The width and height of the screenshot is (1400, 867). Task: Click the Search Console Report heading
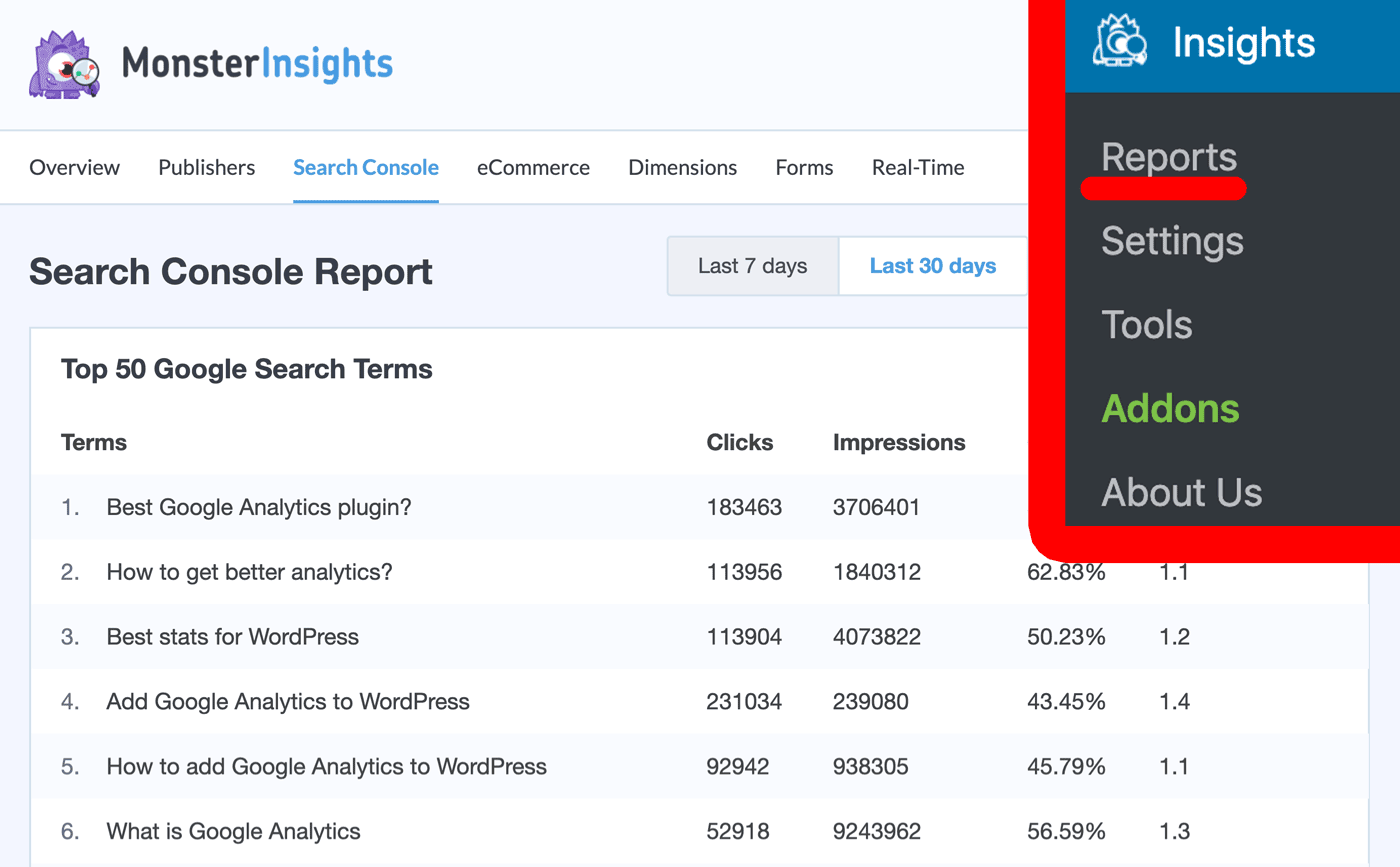[231, 271]
